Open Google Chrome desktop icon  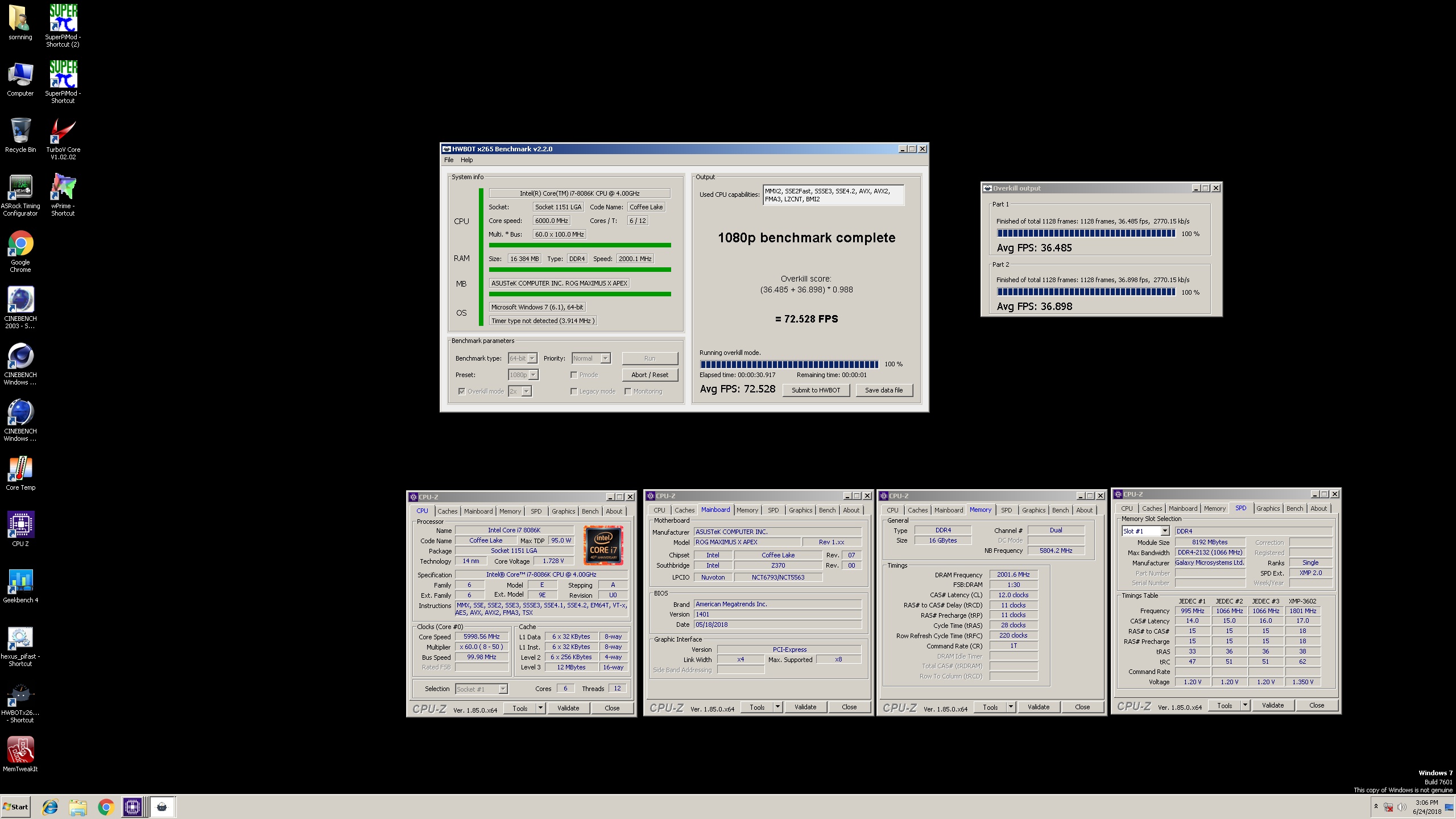pos(20,251)
